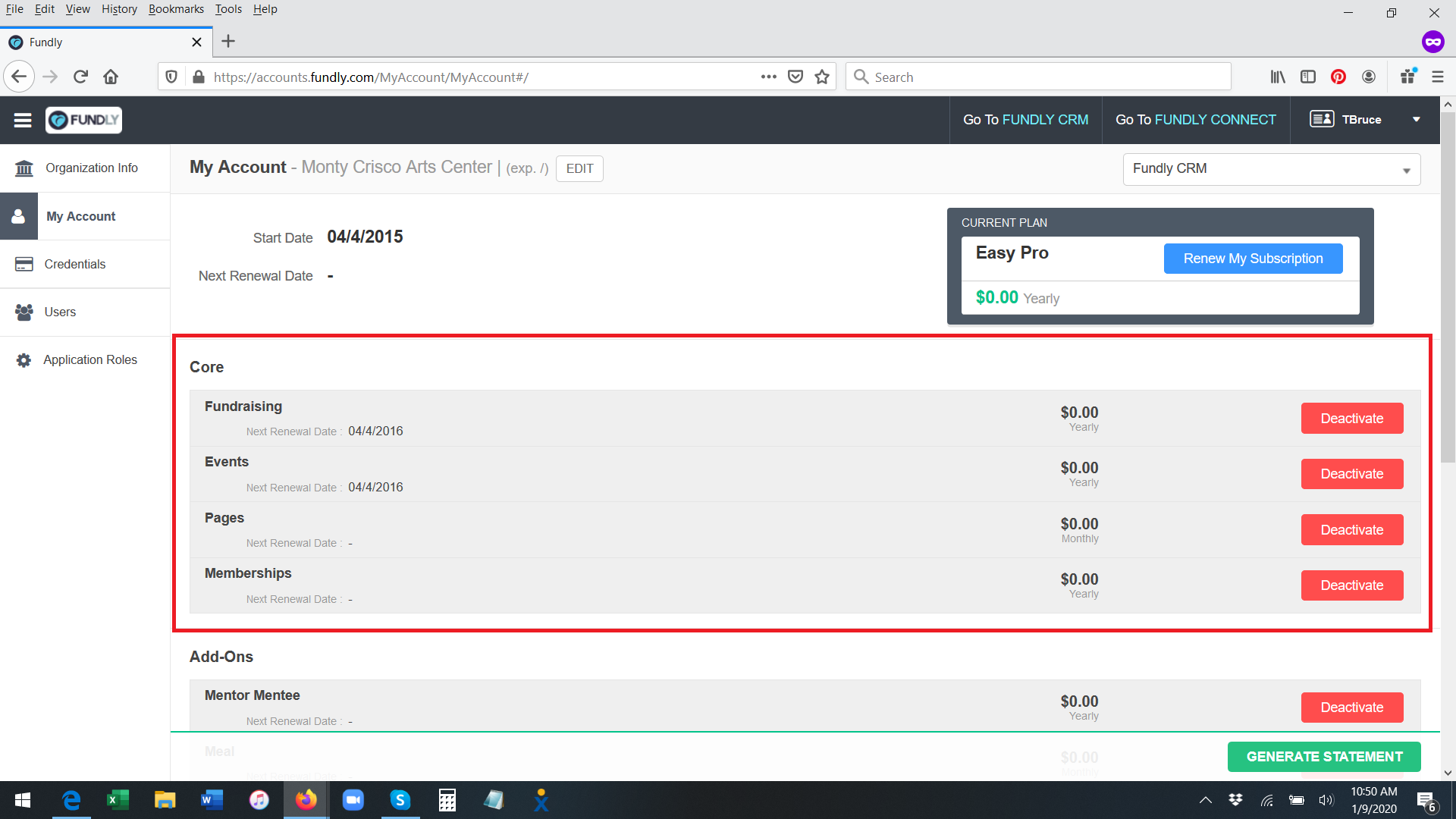Click the browser home icon
This screenshot has height=819, width=1456.
[x=111, y=77]
